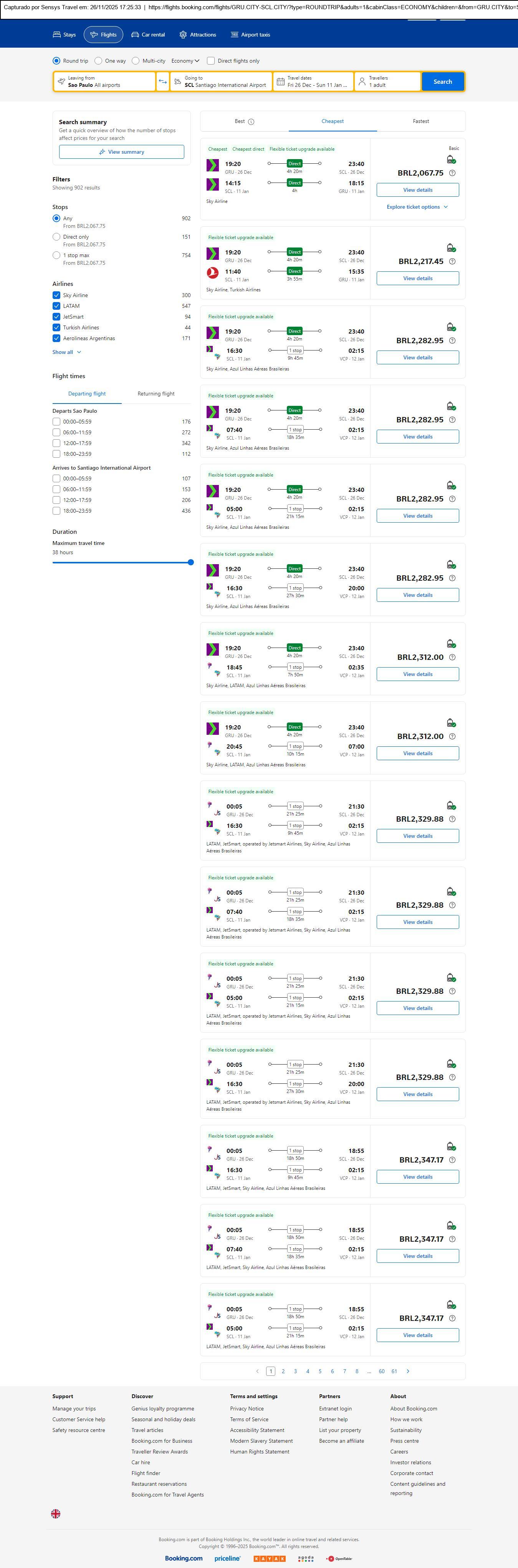Viewport: 518px width, 1568px height.
Task: Switch to Returning flight tab
Action: tap(156, 394)
